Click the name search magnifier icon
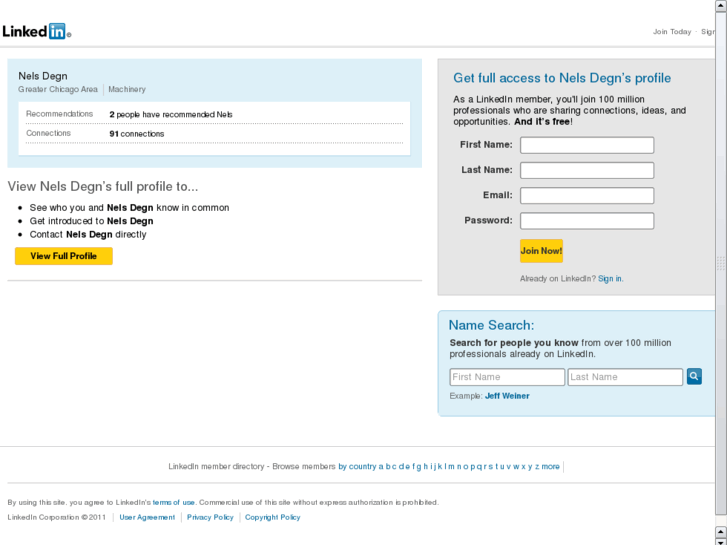 click(694, 377)
